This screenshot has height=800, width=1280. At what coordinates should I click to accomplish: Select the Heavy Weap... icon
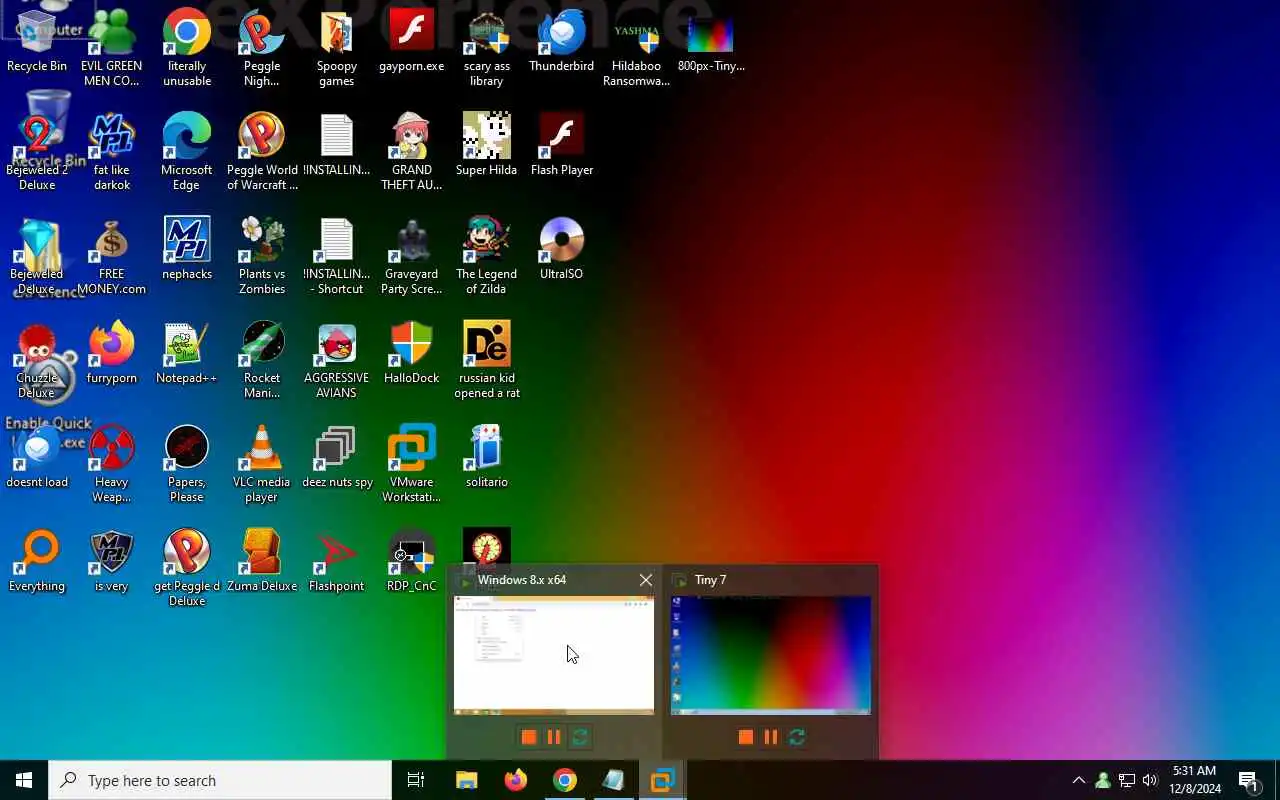pos(111,464)
